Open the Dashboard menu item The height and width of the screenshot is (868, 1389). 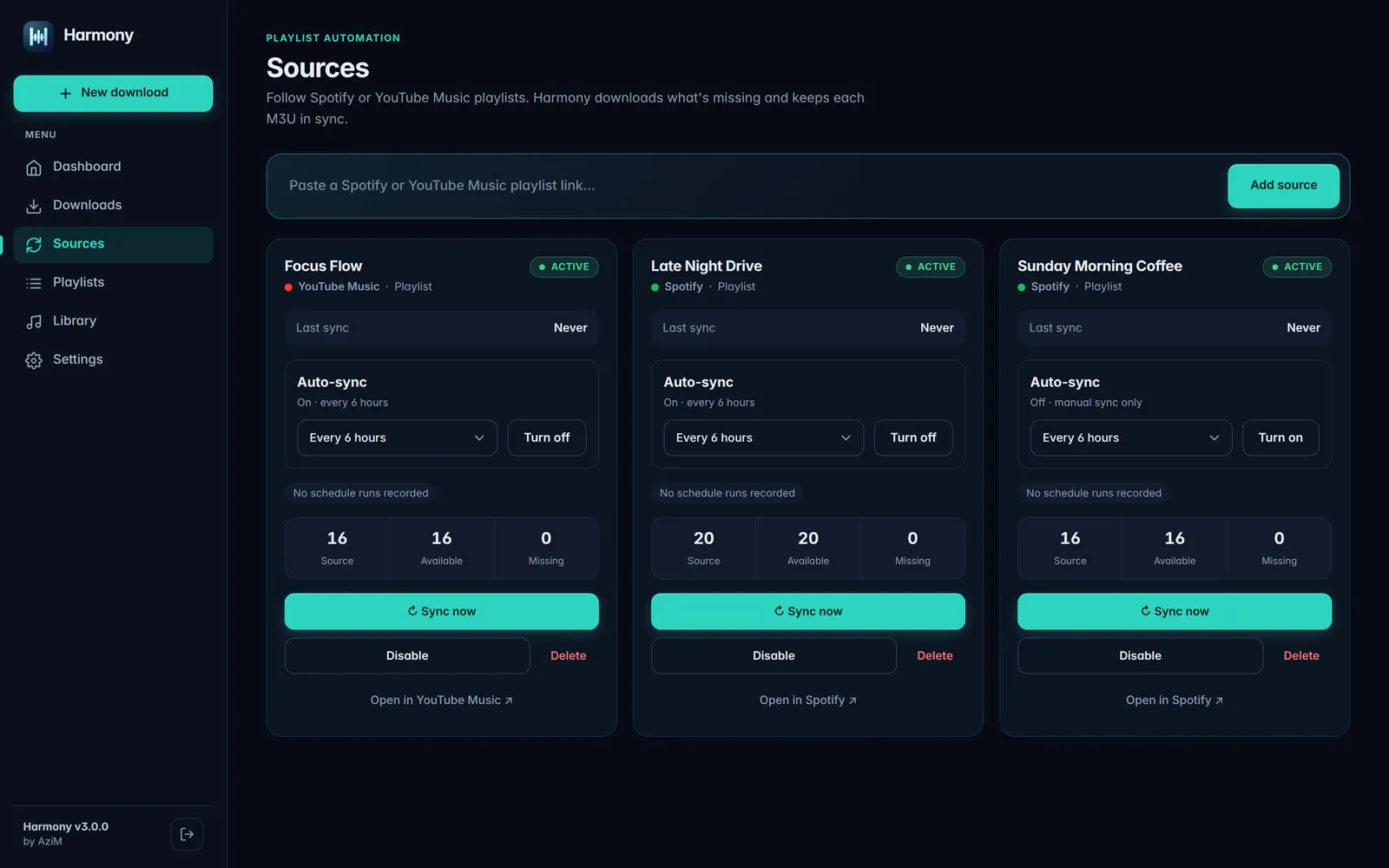[x=113, y=167]
